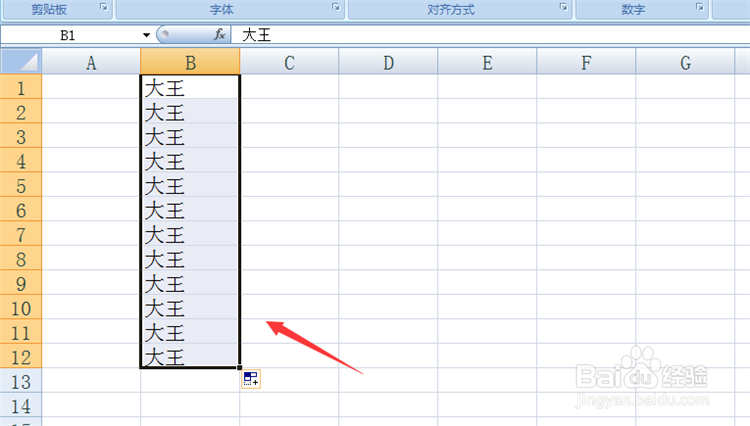Select row 8 header

[21, 258]
